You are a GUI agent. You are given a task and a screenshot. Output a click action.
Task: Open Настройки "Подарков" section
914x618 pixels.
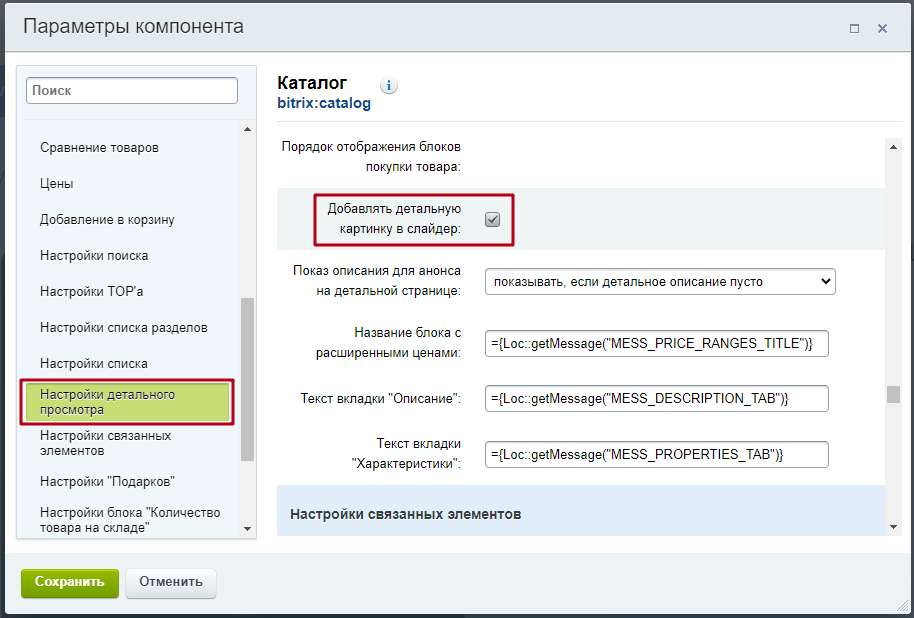point(107,482)
